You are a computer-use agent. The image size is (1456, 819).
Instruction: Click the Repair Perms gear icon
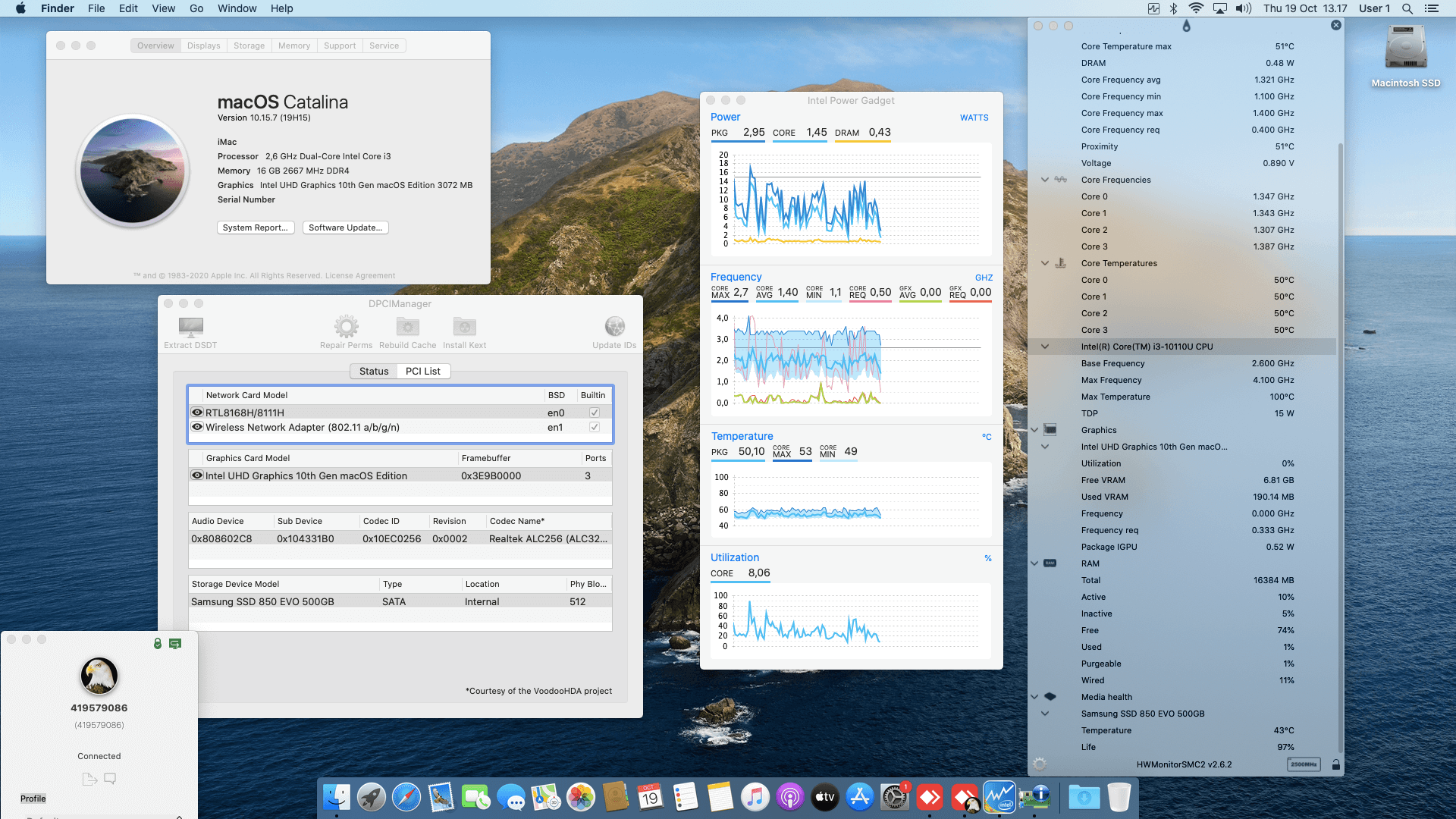[347, 327]
